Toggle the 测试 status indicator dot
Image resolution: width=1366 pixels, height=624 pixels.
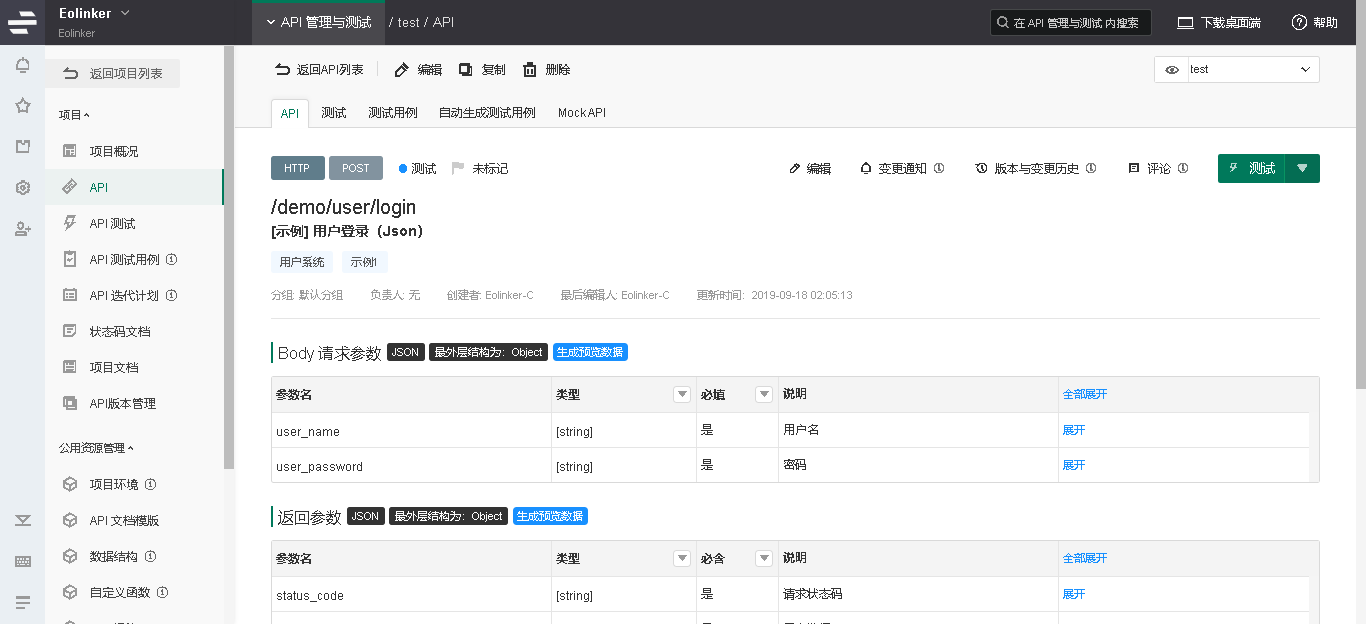click(403, 168)
